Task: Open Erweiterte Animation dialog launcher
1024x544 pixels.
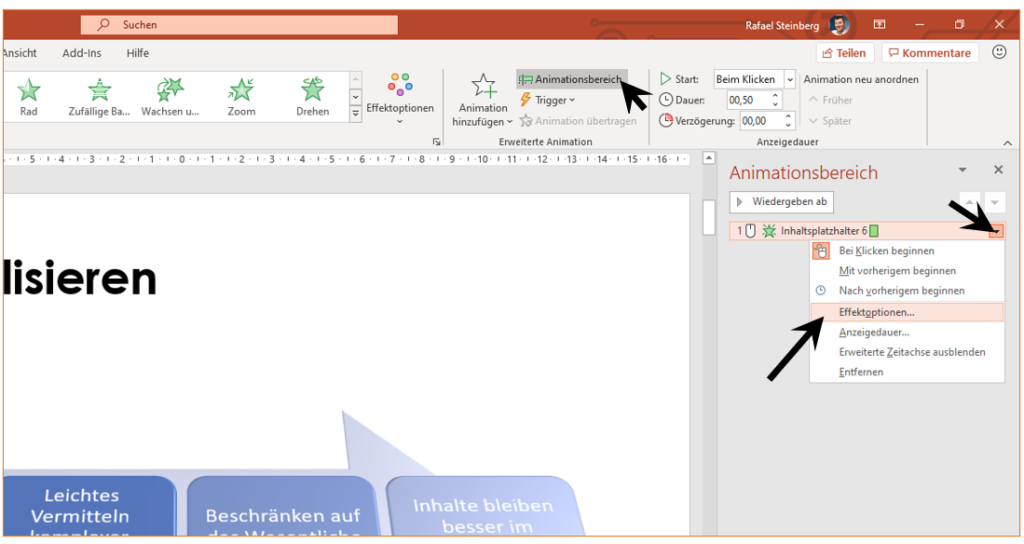Action: coord(436,142)
